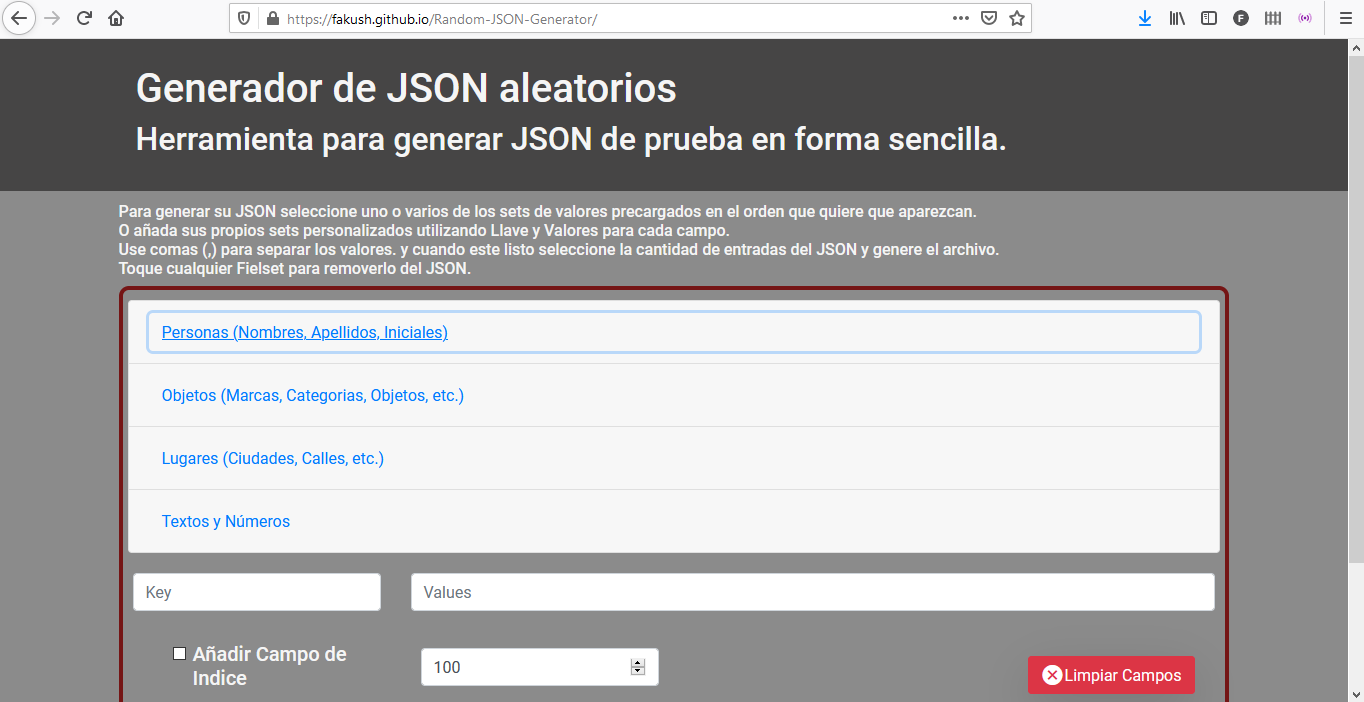Click the subtitle Herramienta para generar JSON

click(x=571, y=139)
